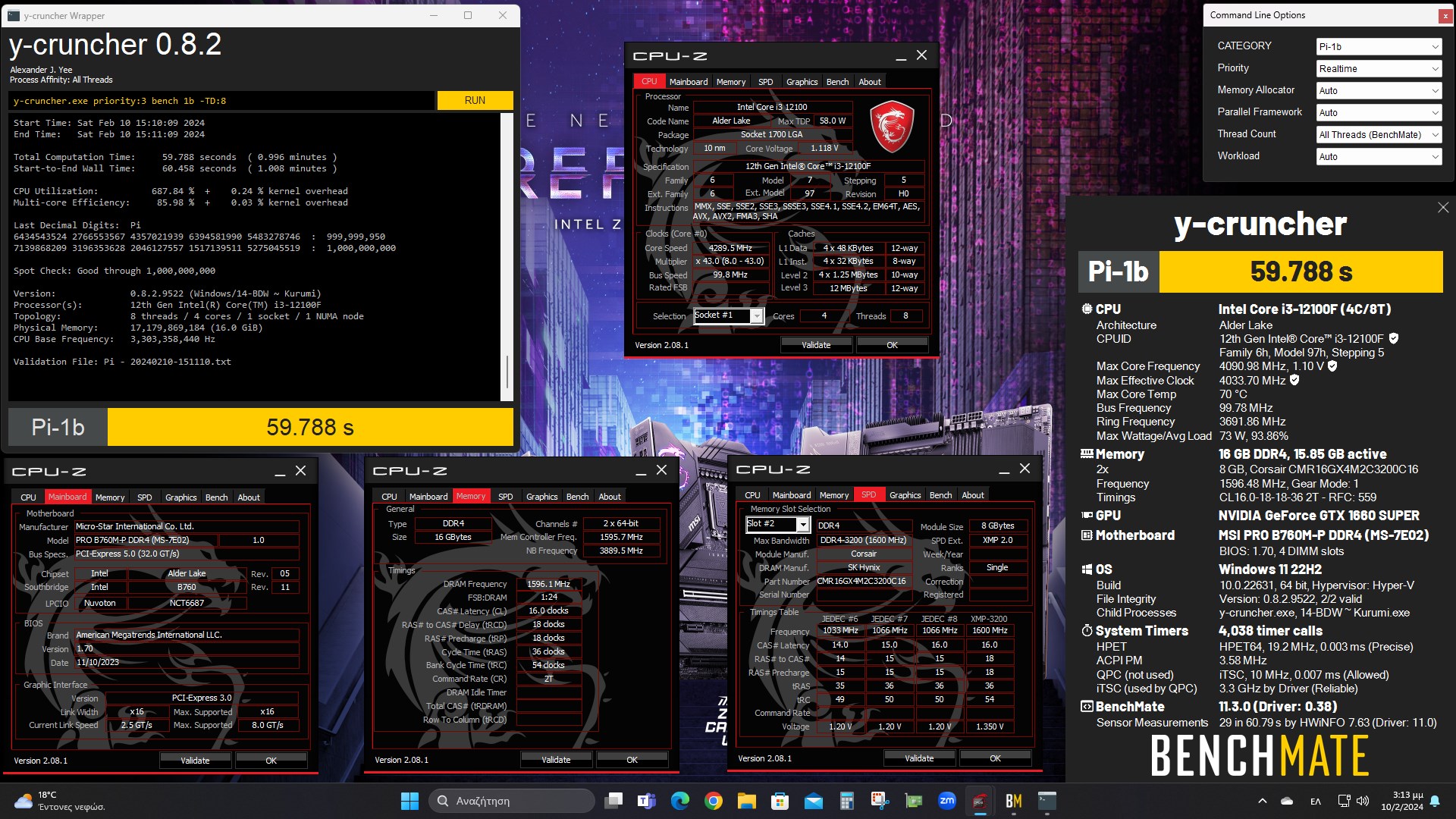Open the Calculator from the taskbar
This screenshot has width=1456, height=819.
[x=847, y=801]
